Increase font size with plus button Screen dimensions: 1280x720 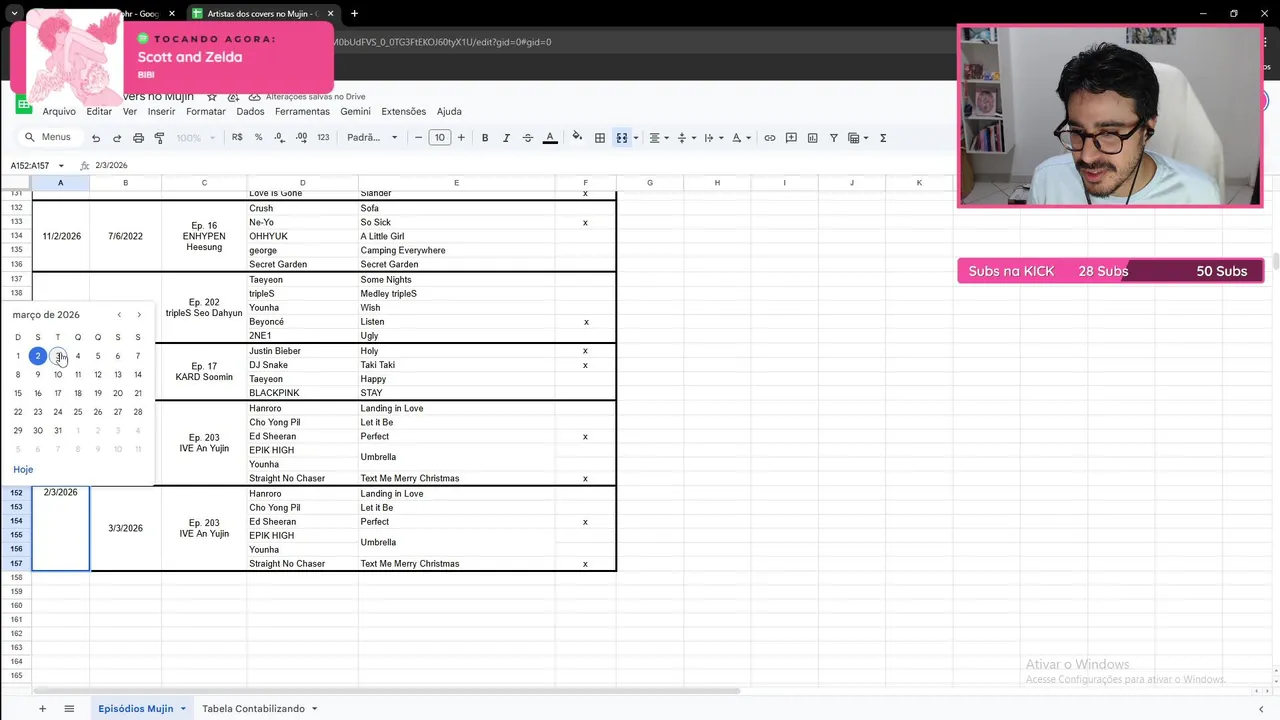point(461,138)
